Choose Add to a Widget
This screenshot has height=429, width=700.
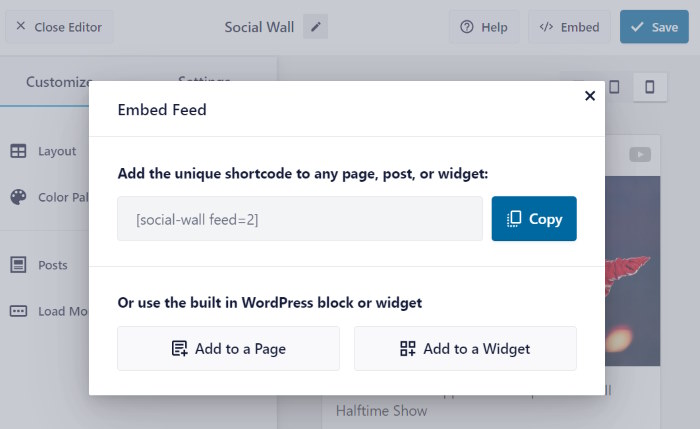pyautogui.click(x=465, y=349)
